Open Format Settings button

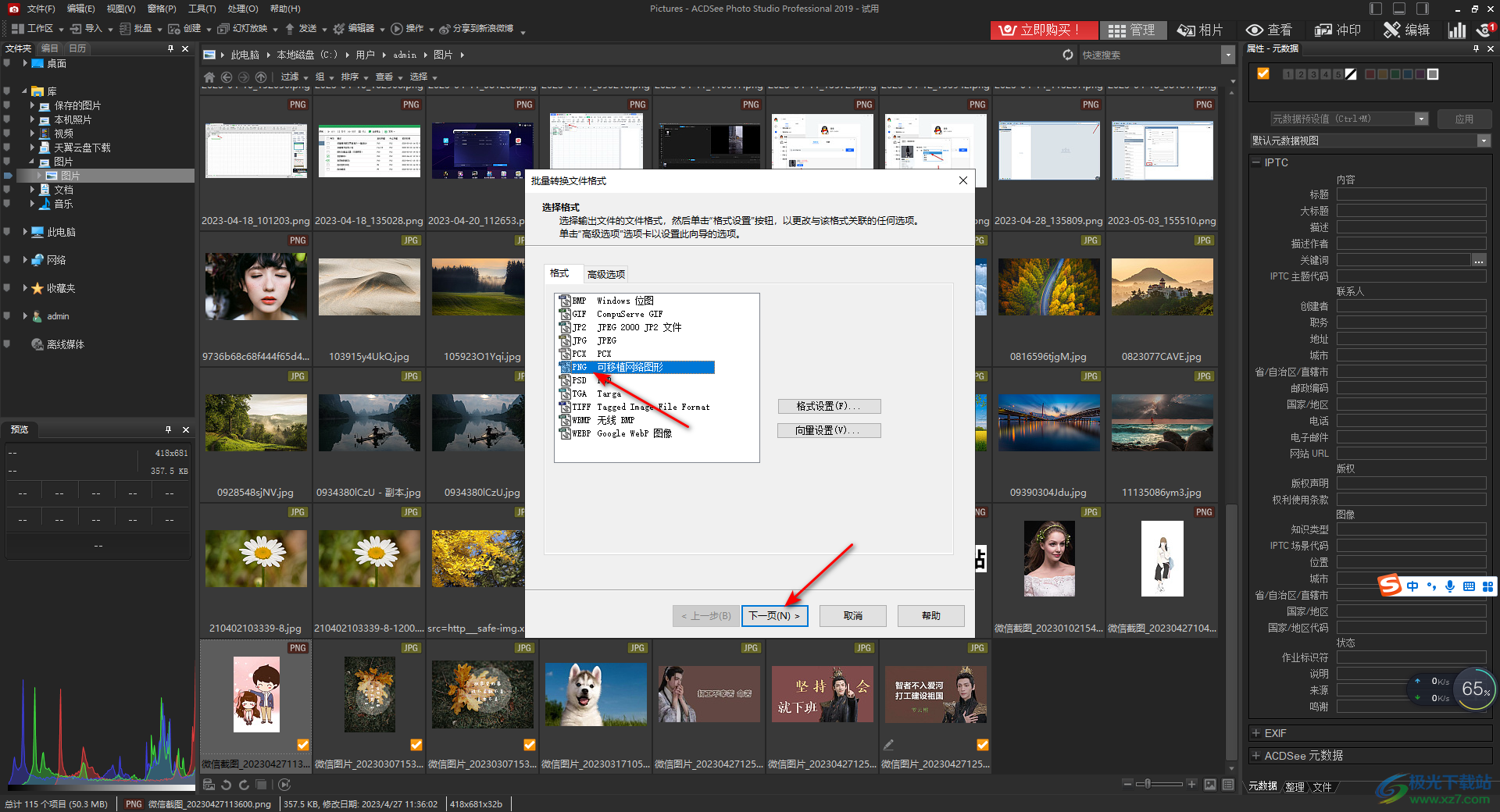coord(829,406)
